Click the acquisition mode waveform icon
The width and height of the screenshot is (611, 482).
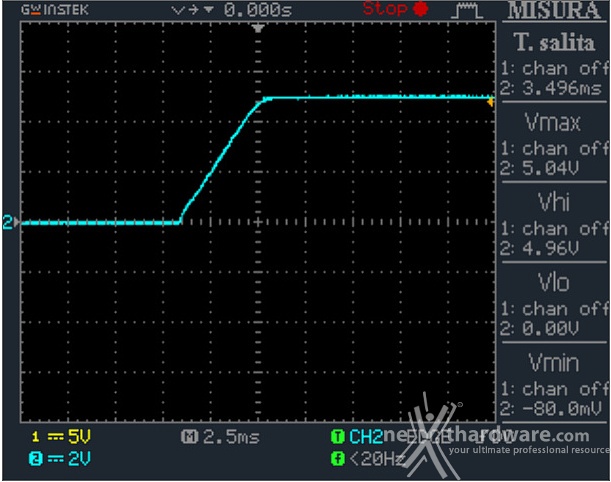[x=467, y=11]
